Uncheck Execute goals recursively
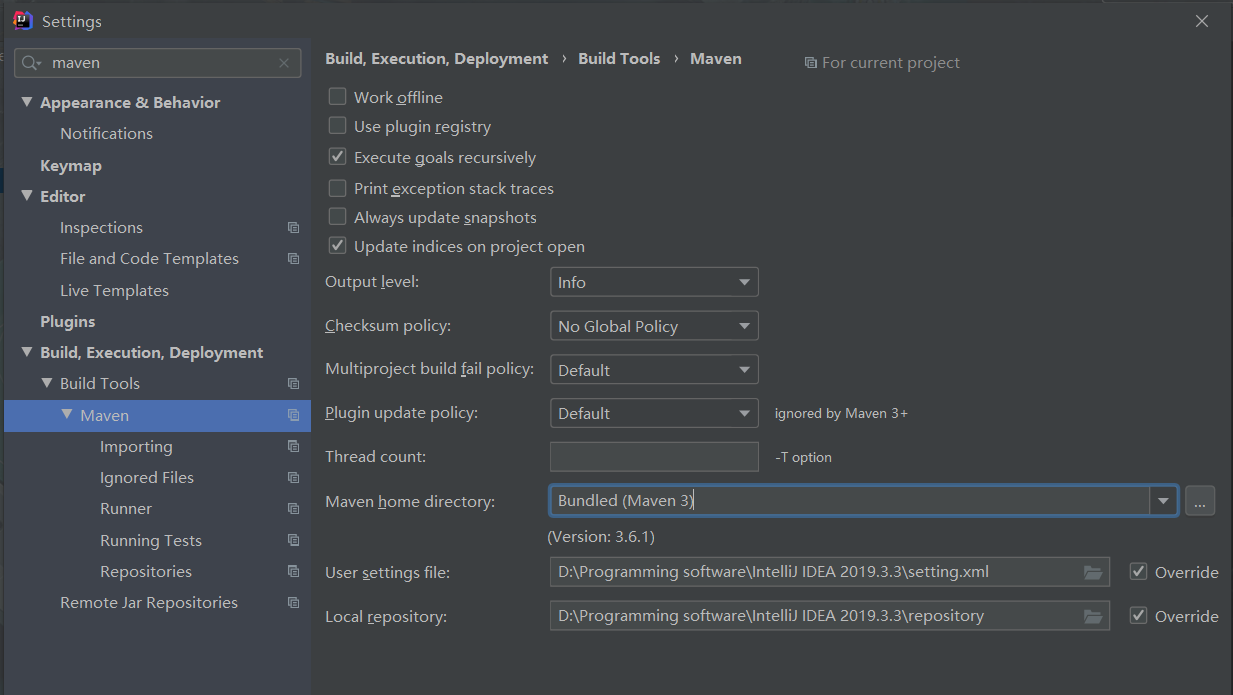The image size is (1233, 695). [x=338, y=157]
